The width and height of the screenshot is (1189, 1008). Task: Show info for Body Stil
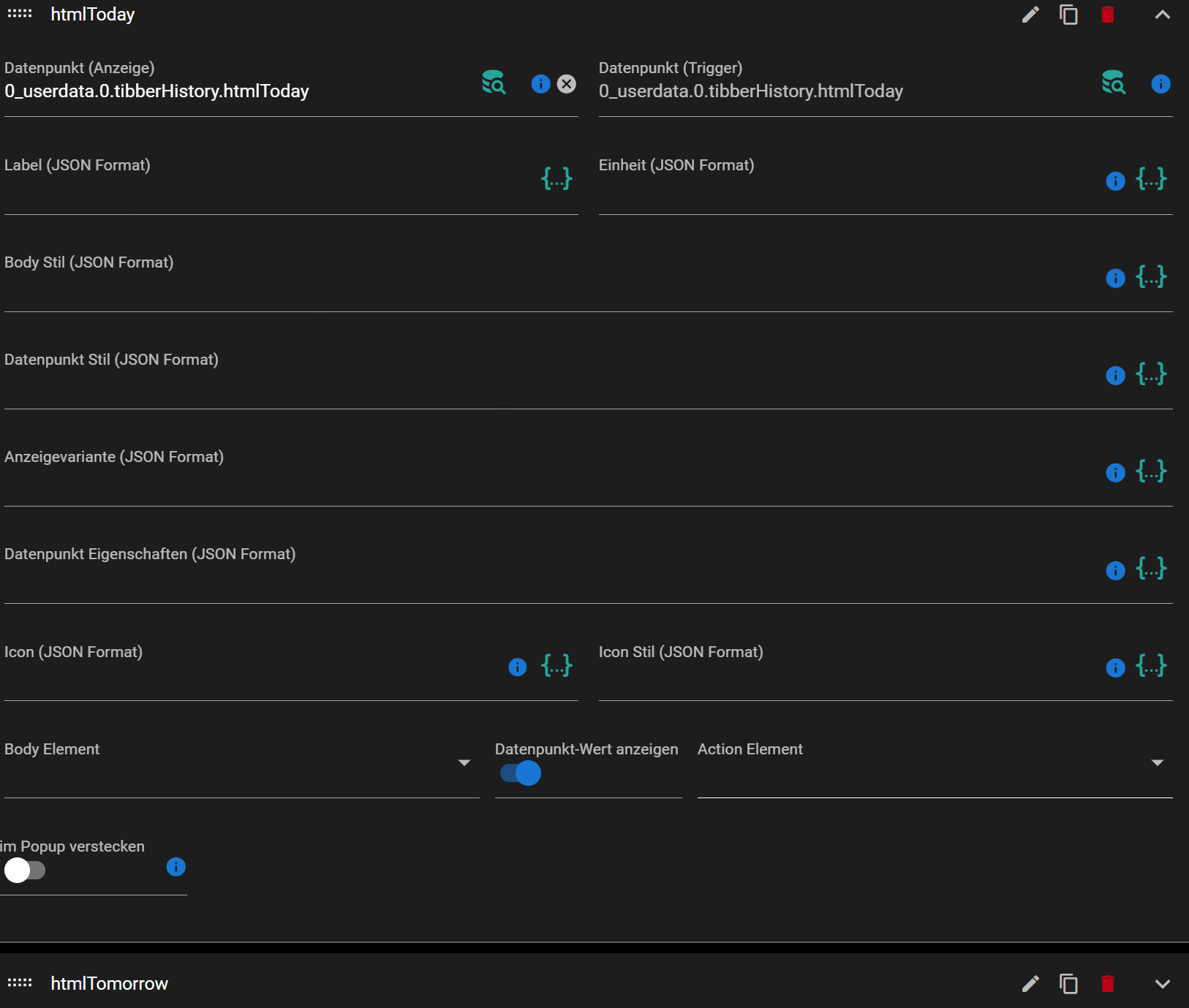click(x=1116, y=278)
